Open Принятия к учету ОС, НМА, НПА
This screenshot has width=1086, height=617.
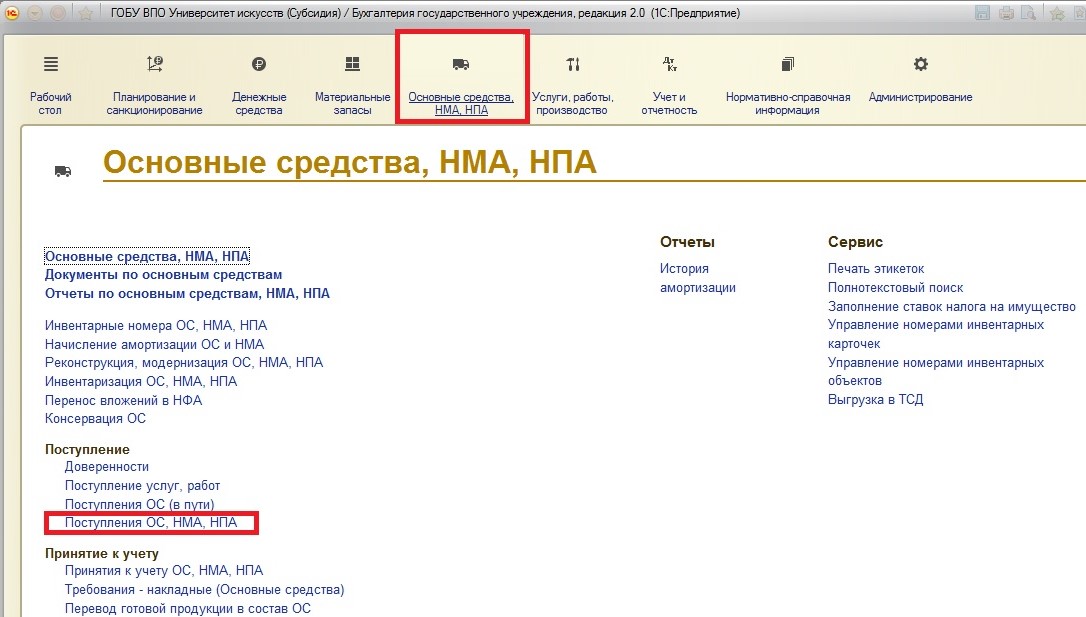[x=164, y=570]
